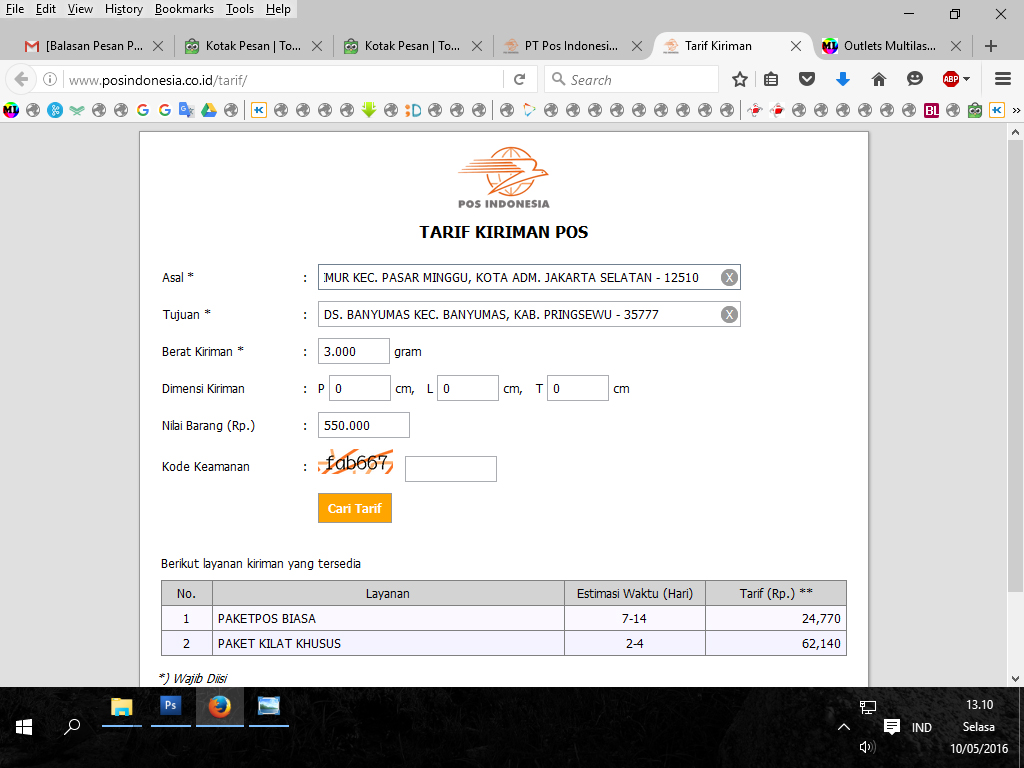Screen dimensions: 1024x768
Task: Show your bookmarks list icon
Action: (771, 80)
